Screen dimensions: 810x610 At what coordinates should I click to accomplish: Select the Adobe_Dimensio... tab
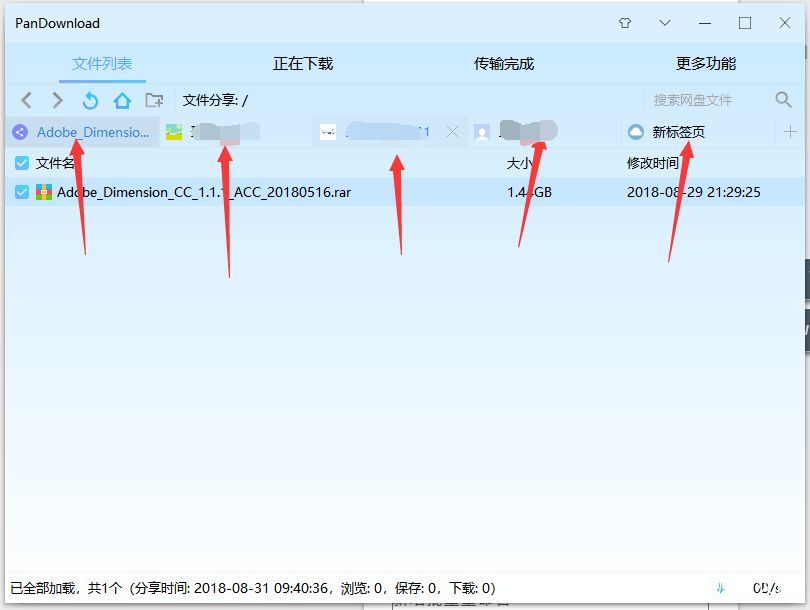coord(83,132)
